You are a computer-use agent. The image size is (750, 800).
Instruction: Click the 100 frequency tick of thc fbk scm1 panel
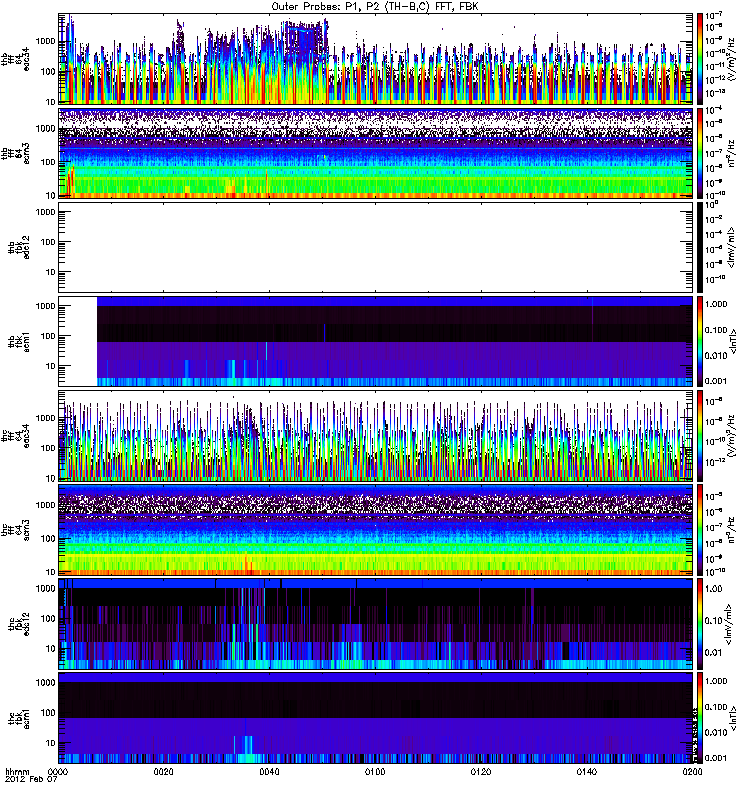click(47, 712)
